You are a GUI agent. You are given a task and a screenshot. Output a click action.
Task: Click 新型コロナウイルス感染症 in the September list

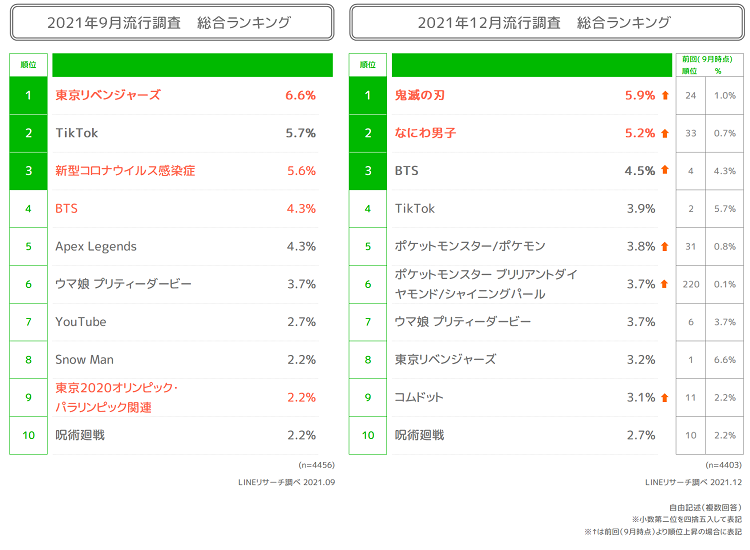point(125,171)
